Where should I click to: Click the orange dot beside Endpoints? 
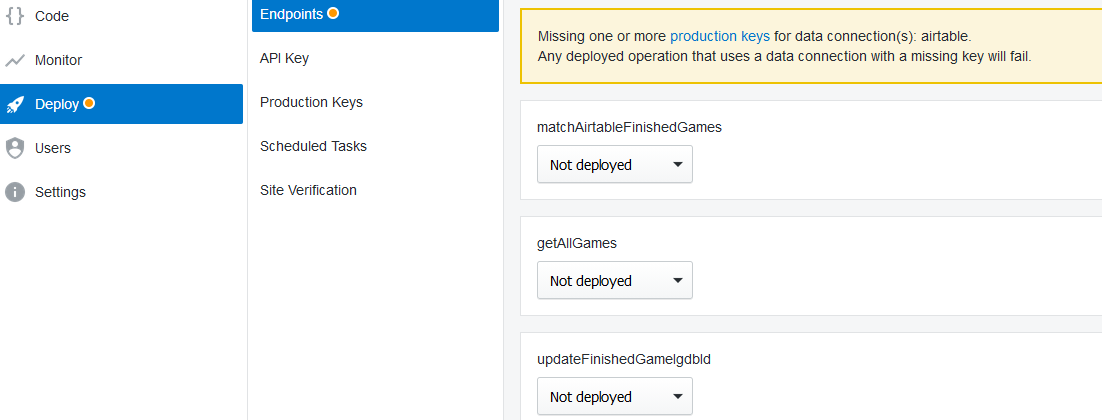click(x=333, y=13)
